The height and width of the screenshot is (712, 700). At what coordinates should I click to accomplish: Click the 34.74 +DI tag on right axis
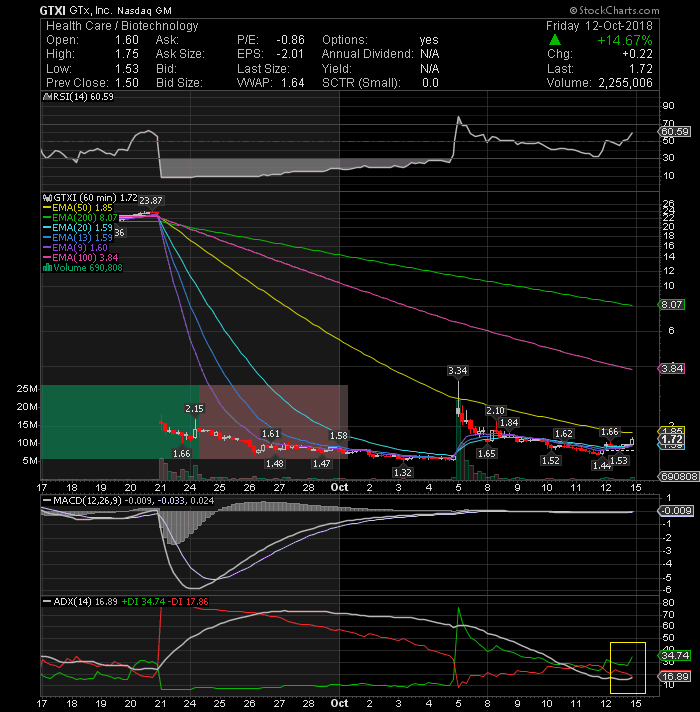click(x=675, y=655)
